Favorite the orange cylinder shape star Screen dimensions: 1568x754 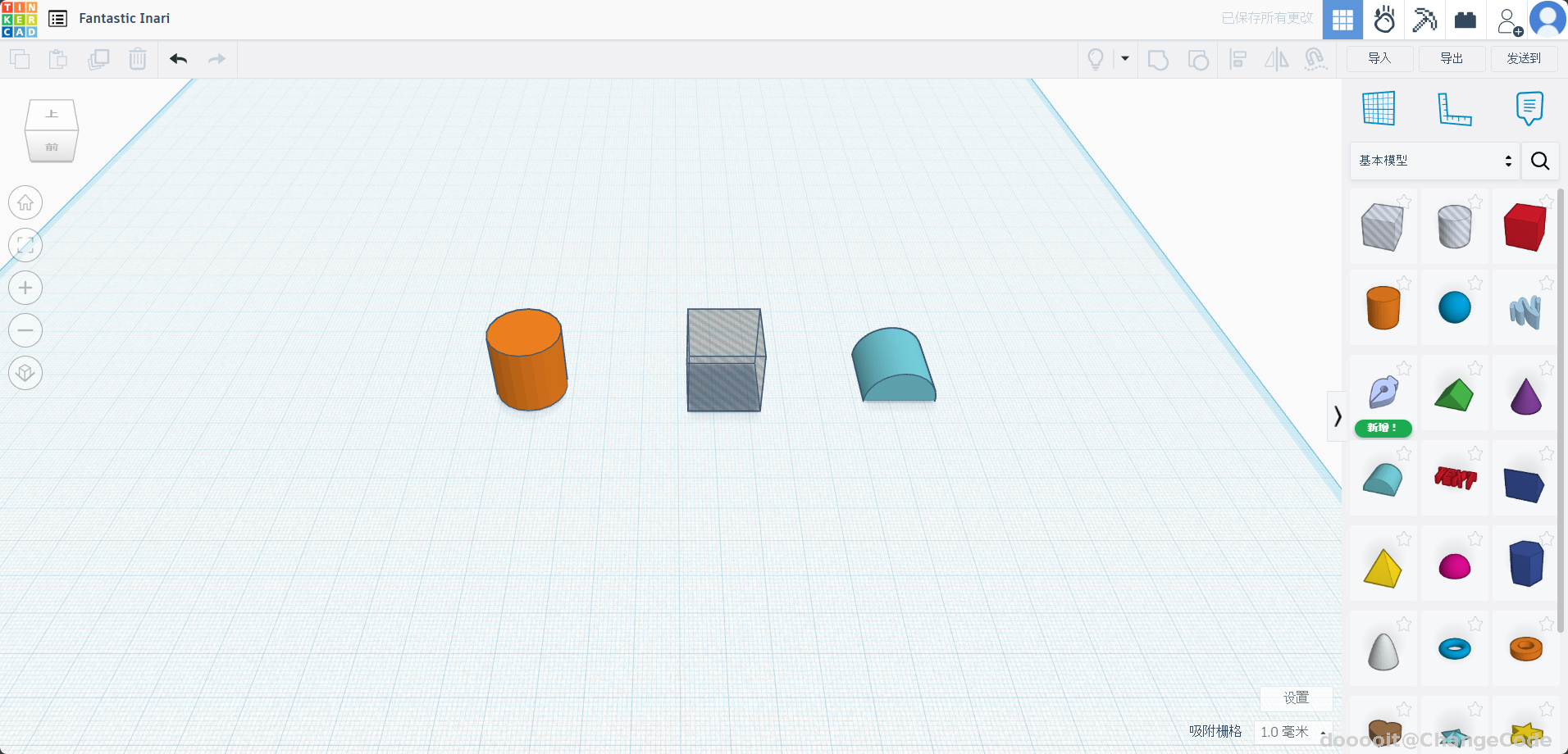1404,283
